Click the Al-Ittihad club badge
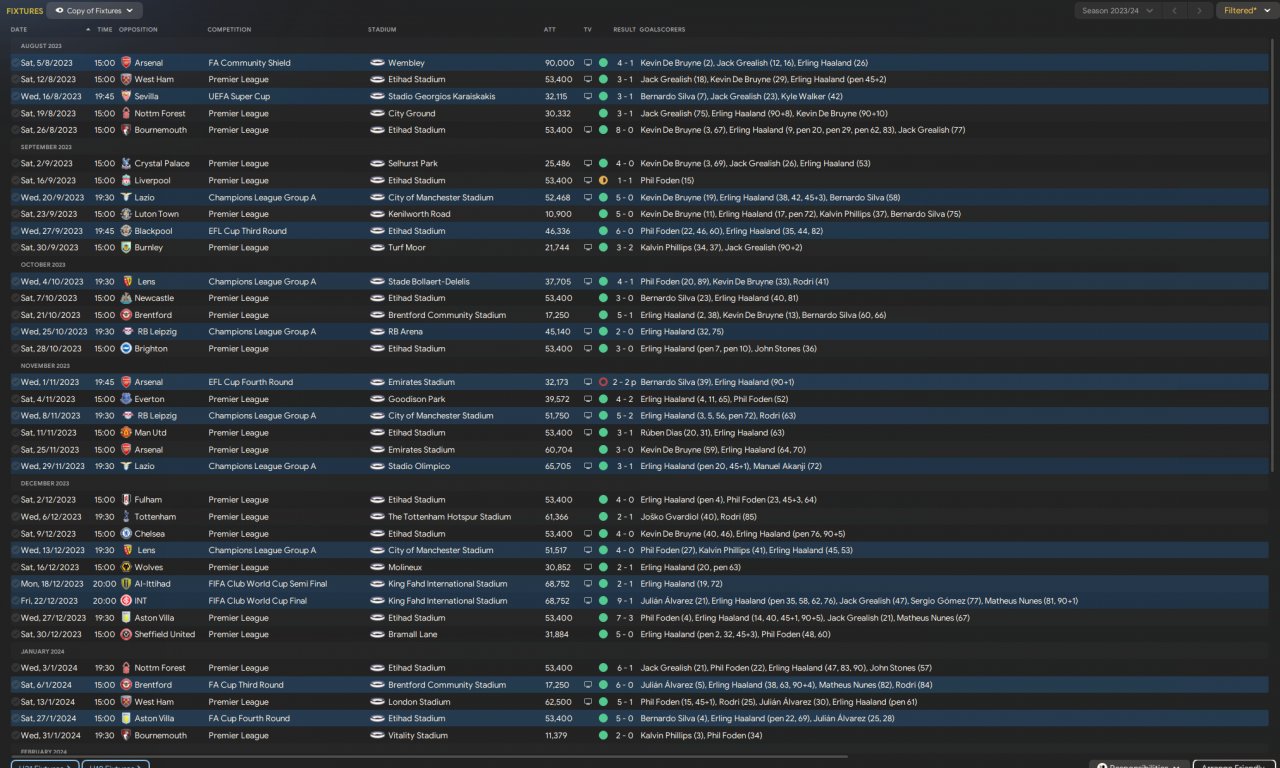Image resolution: width=1280 pixels, height=768 pixels. [x=126, y=584]
